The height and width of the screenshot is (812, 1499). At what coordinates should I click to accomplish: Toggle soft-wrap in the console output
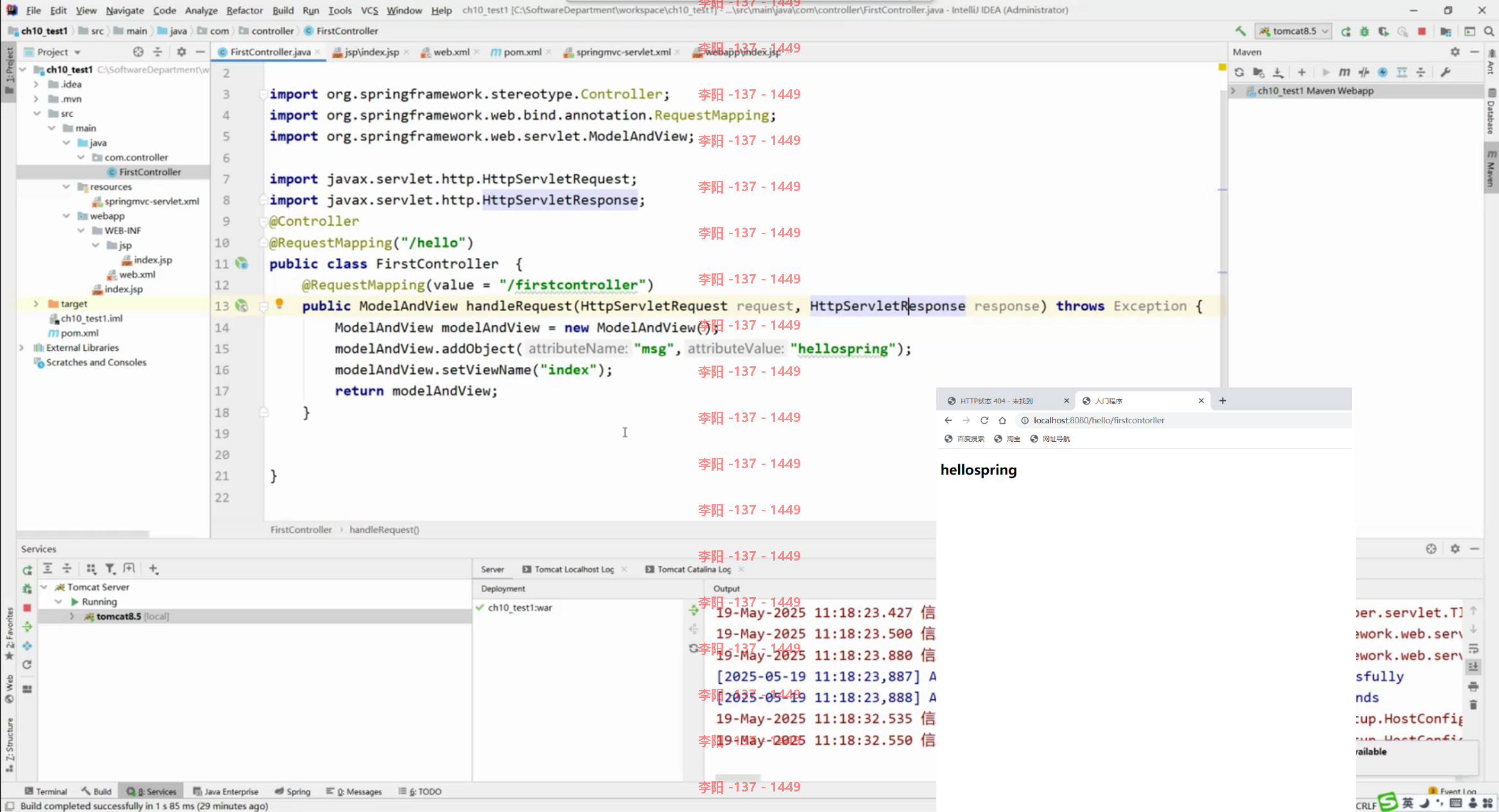coord(1473,648)
